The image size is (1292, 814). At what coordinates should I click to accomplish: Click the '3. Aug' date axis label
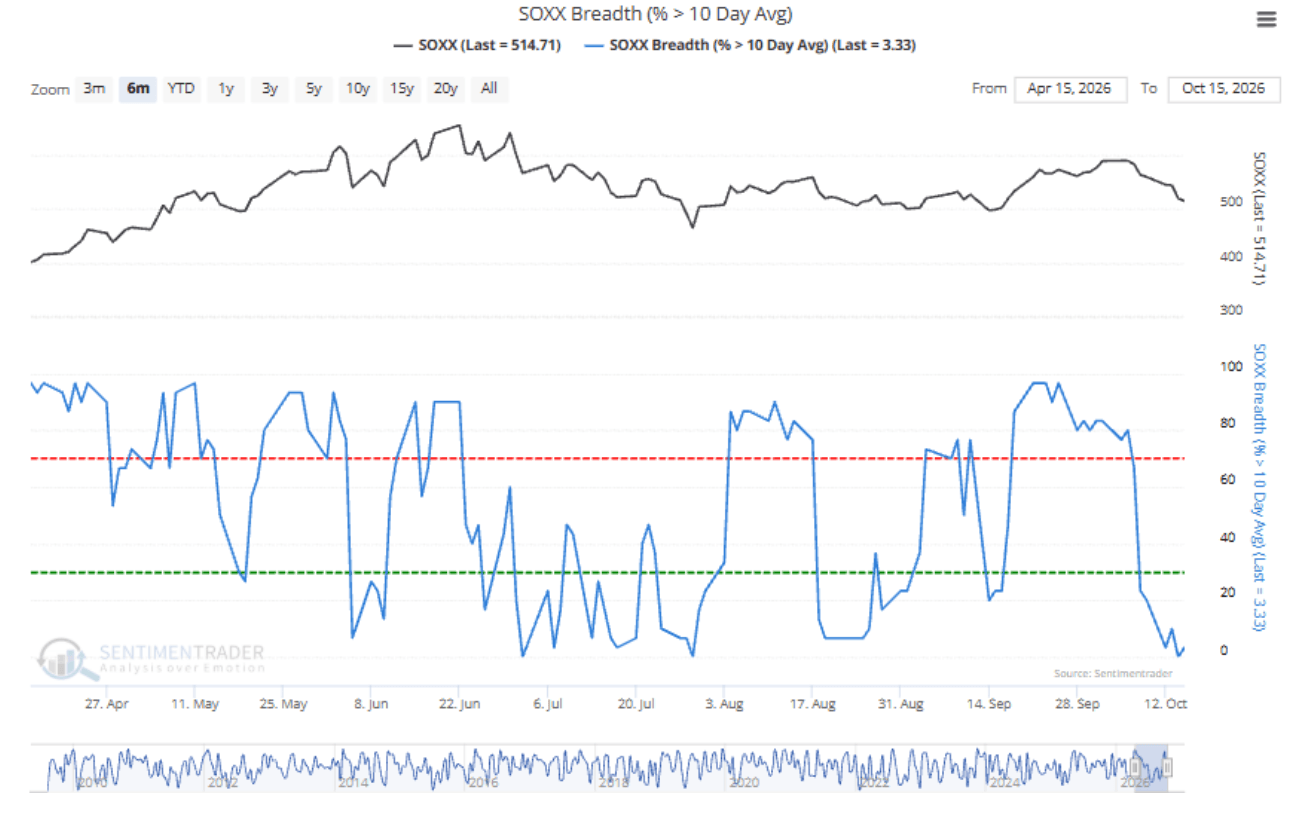pos(725,704)
